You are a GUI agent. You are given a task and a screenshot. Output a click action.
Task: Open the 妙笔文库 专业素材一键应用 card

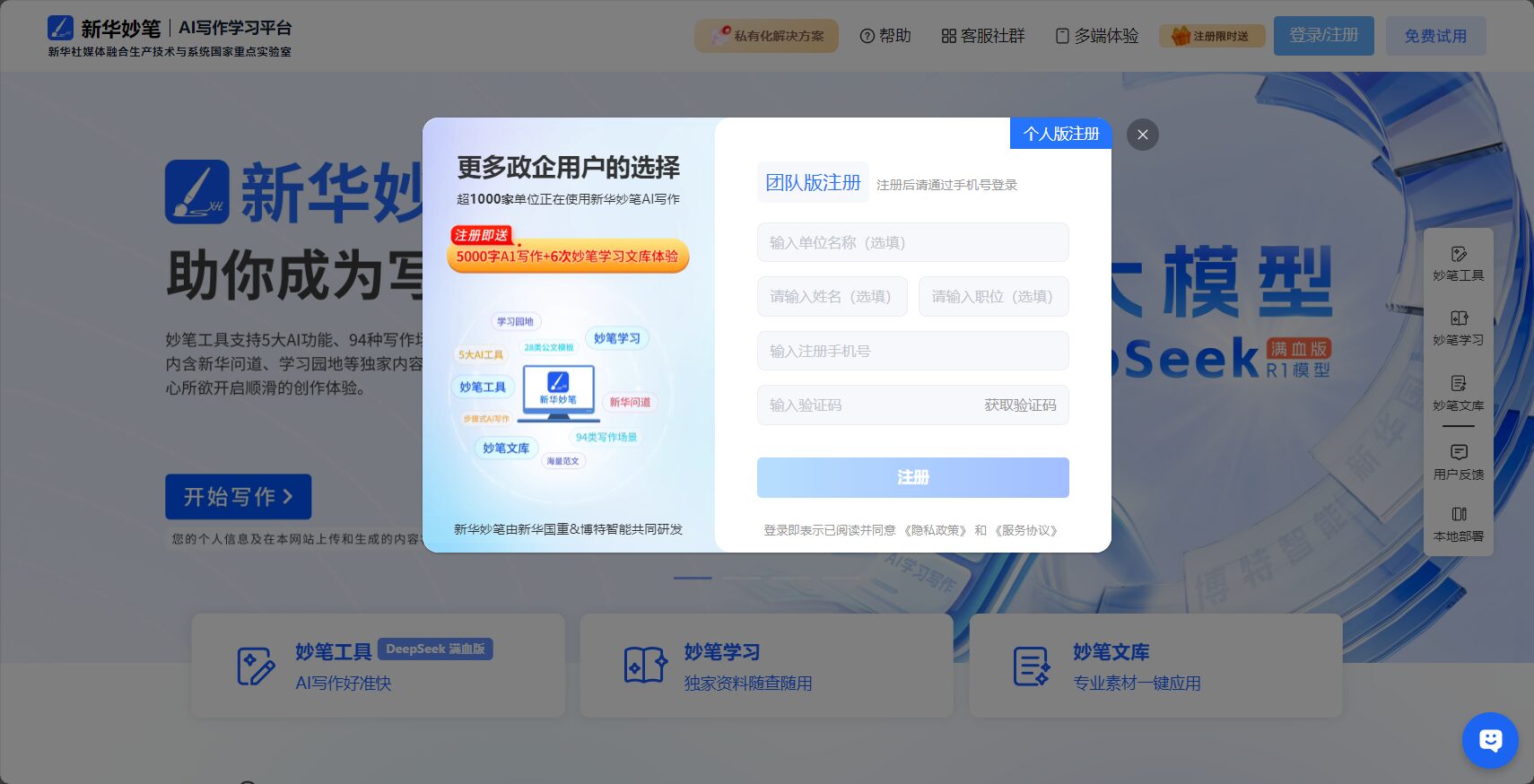pos(1155,666)
